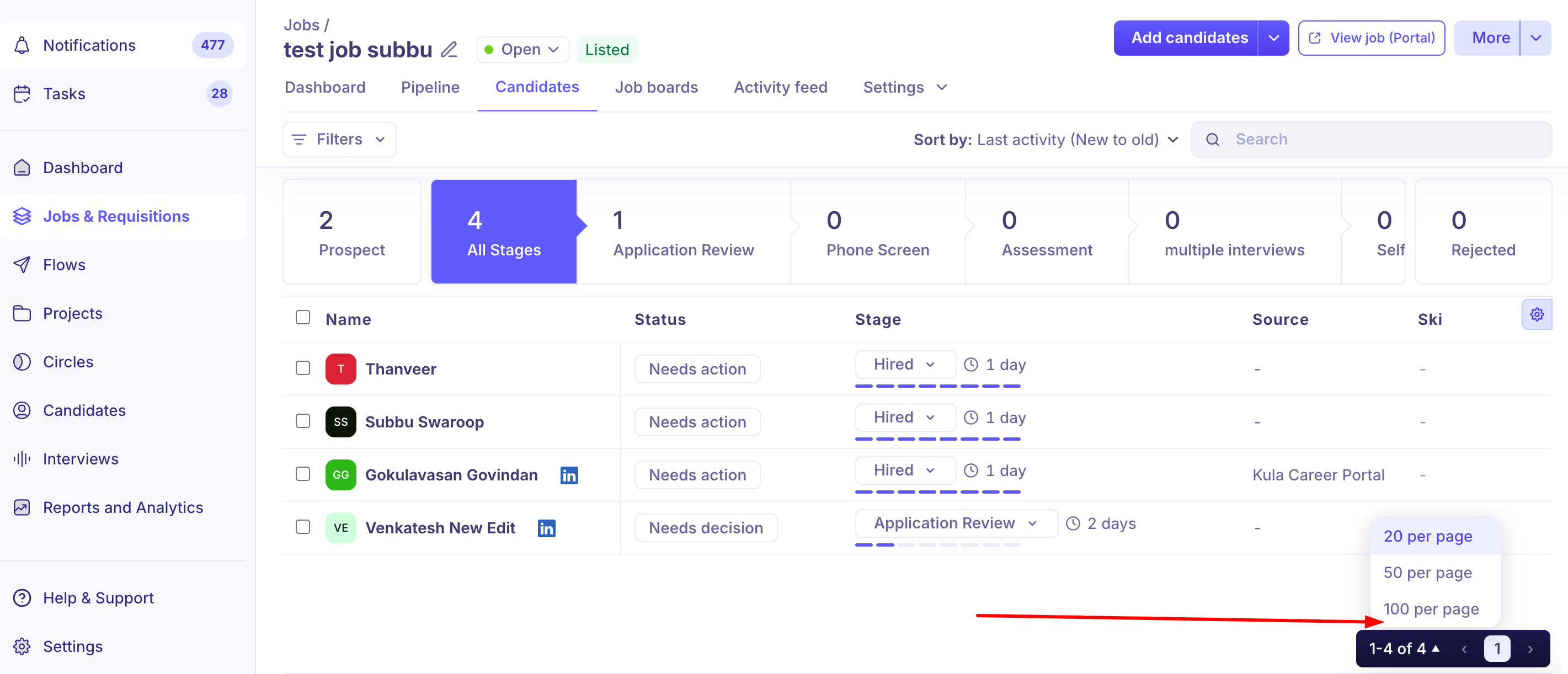Check the Subbu Swaroop row checkbox

pos(303,421)
